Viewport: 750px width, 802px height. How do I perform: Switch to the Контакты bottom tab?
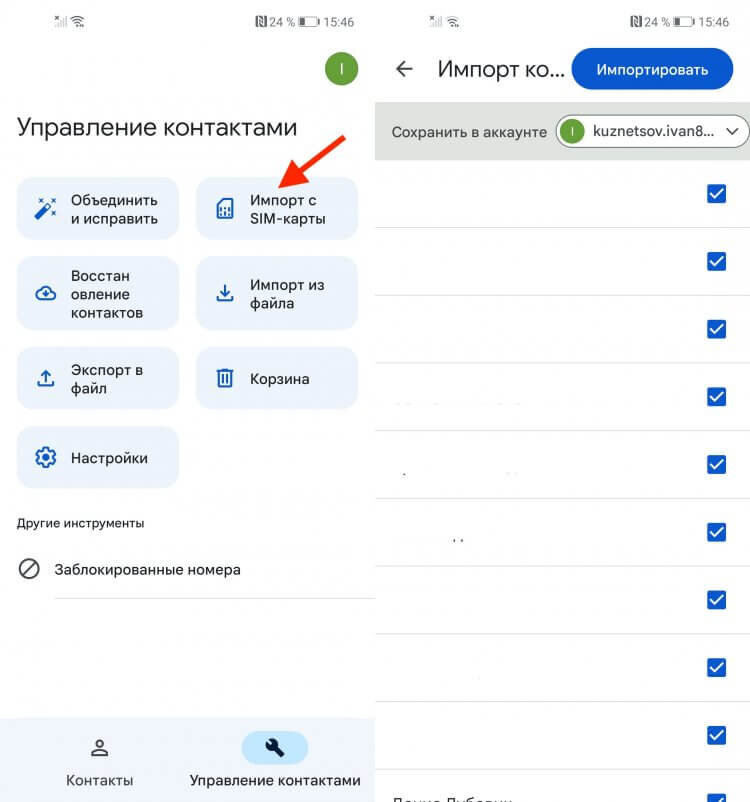(99, 762)
